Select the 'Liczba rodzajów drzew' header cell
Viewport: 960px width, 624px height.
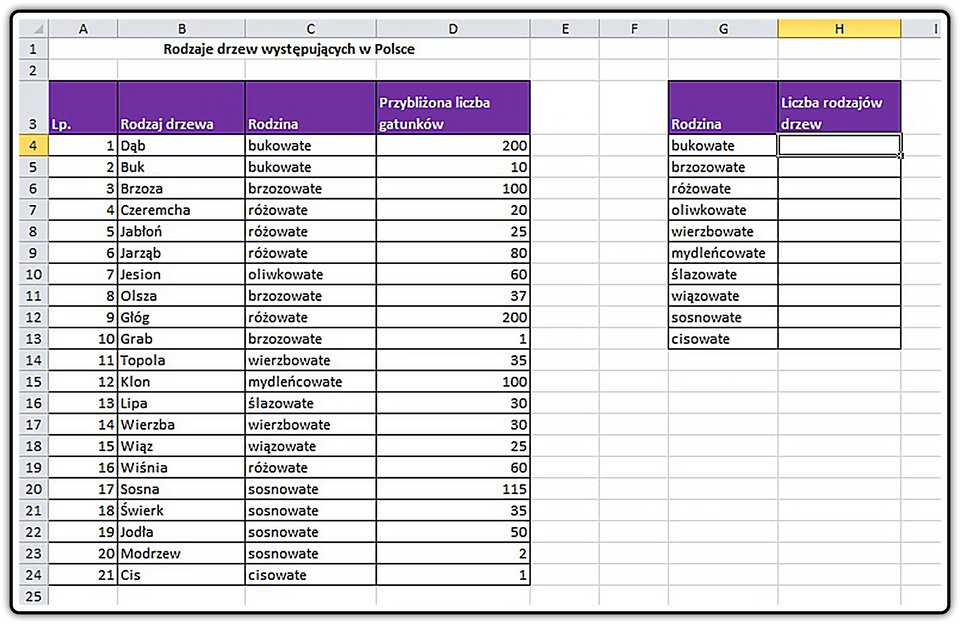[839, 108]
